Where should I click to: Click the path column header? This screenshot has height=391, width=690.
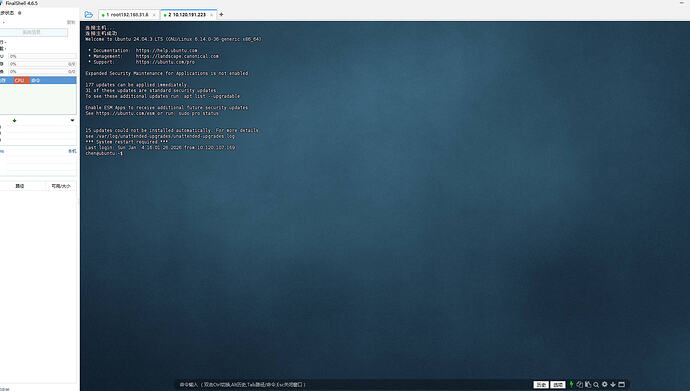20,186
